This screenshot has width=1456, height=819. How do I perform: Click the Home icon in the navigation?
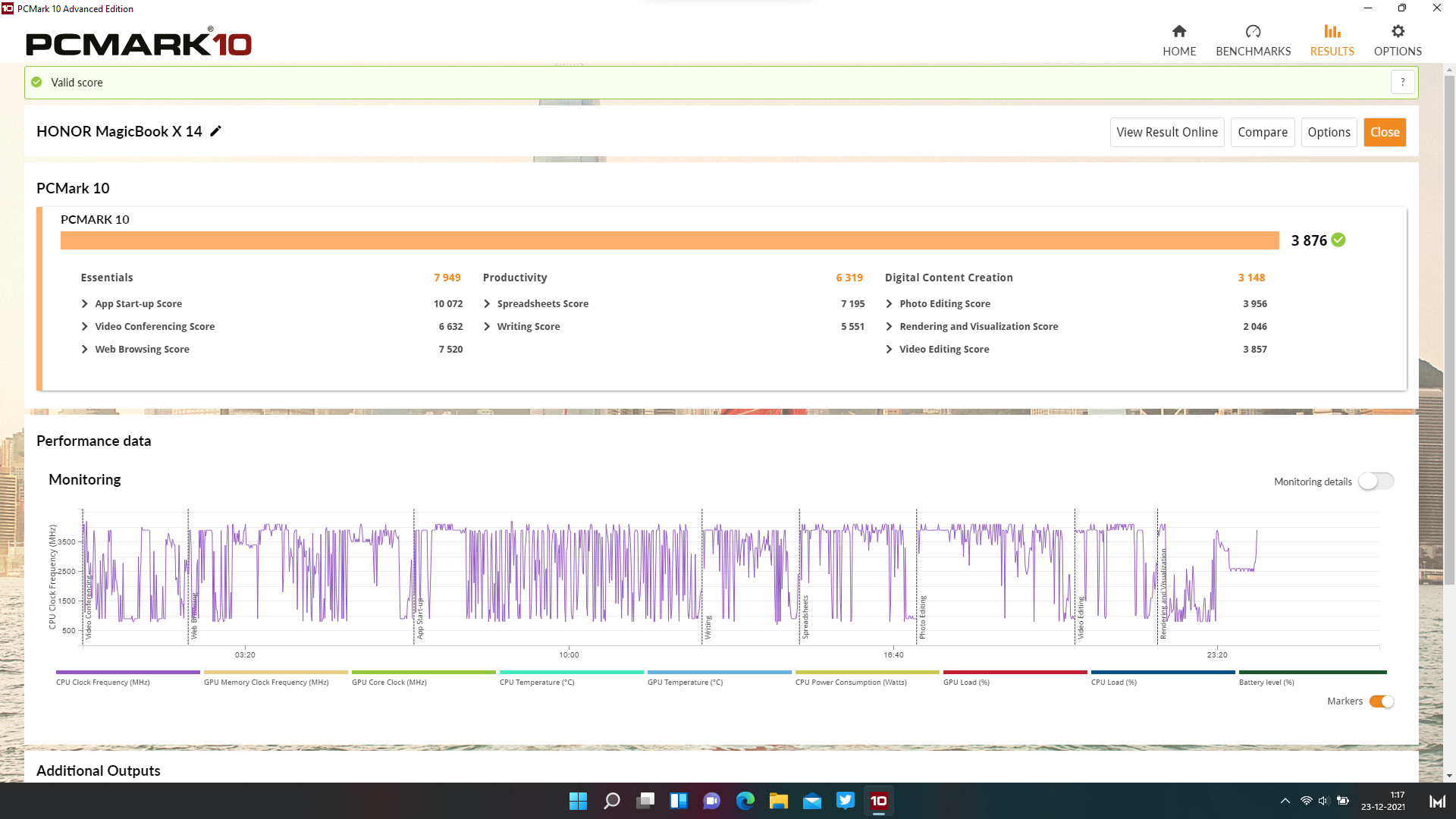pos(1178,31)
